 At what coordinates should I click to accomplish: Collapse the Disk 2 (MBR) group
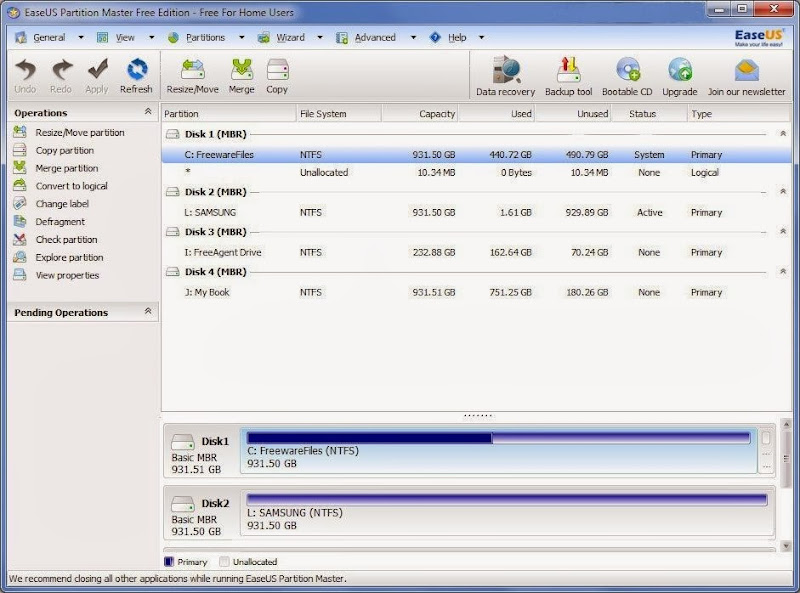tap(783, 191)
